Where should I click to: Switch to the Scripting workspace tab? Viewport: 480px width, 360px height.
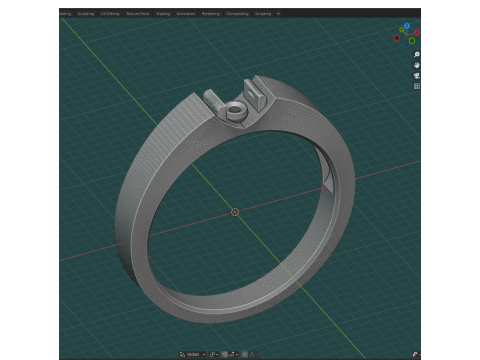point(263,14)
